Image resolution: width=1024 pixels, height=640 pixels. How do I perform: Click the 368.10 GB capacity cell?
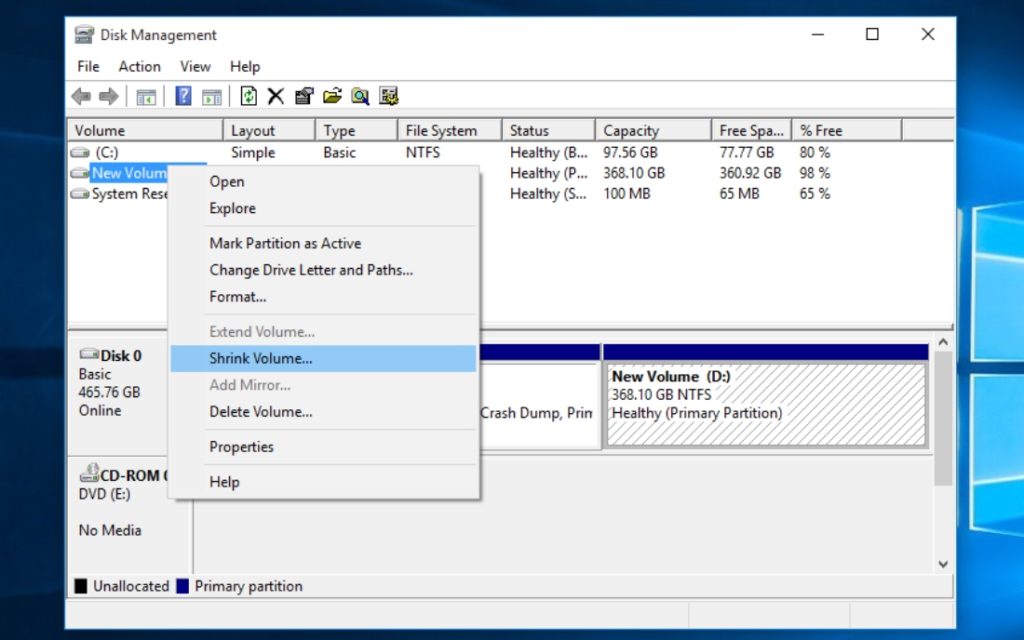[634, 173]
